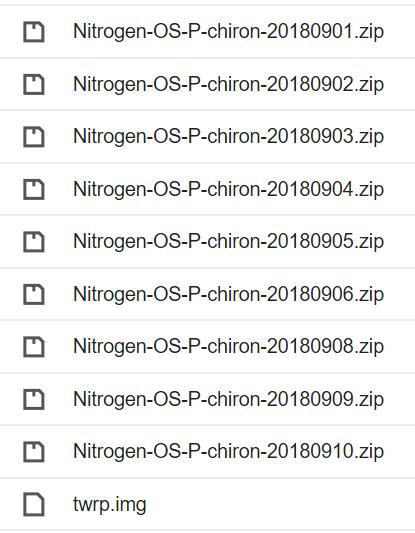Screen dimensions: 415x533
Task: Select Nitrogen-OS-P-chiron-20180903.zip entry
Action: (x=228, y=137)
